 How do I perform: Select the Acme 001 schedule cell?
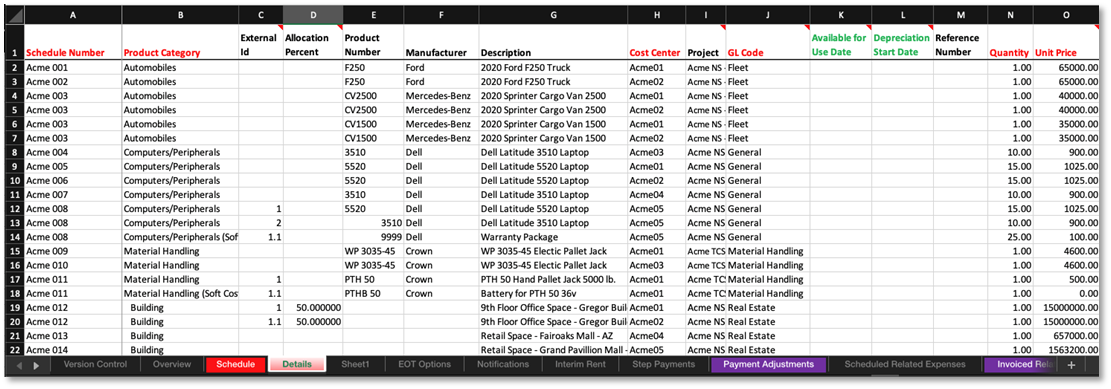(x=73, y=68)
